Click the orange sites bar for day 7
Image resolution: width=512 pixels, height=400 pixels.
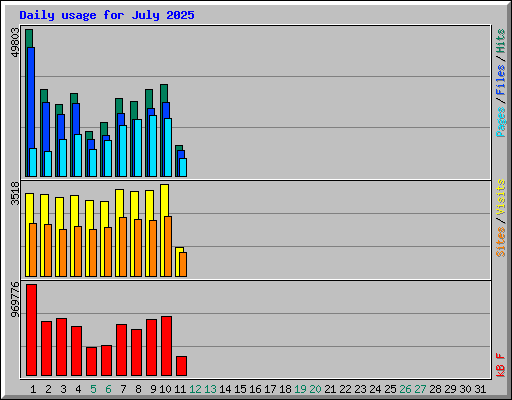pyautogui.click(x=123, y=247)
